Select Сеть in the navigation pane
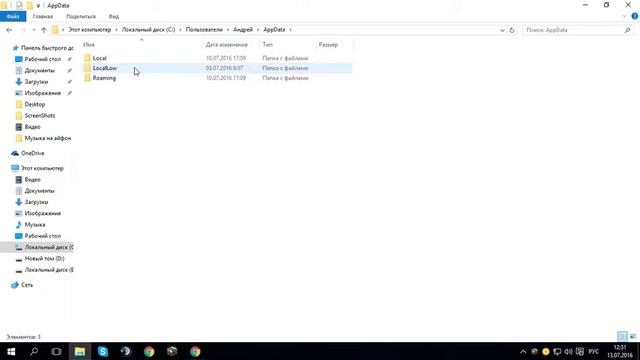640x360 pixels. click(x=27, y=285)
